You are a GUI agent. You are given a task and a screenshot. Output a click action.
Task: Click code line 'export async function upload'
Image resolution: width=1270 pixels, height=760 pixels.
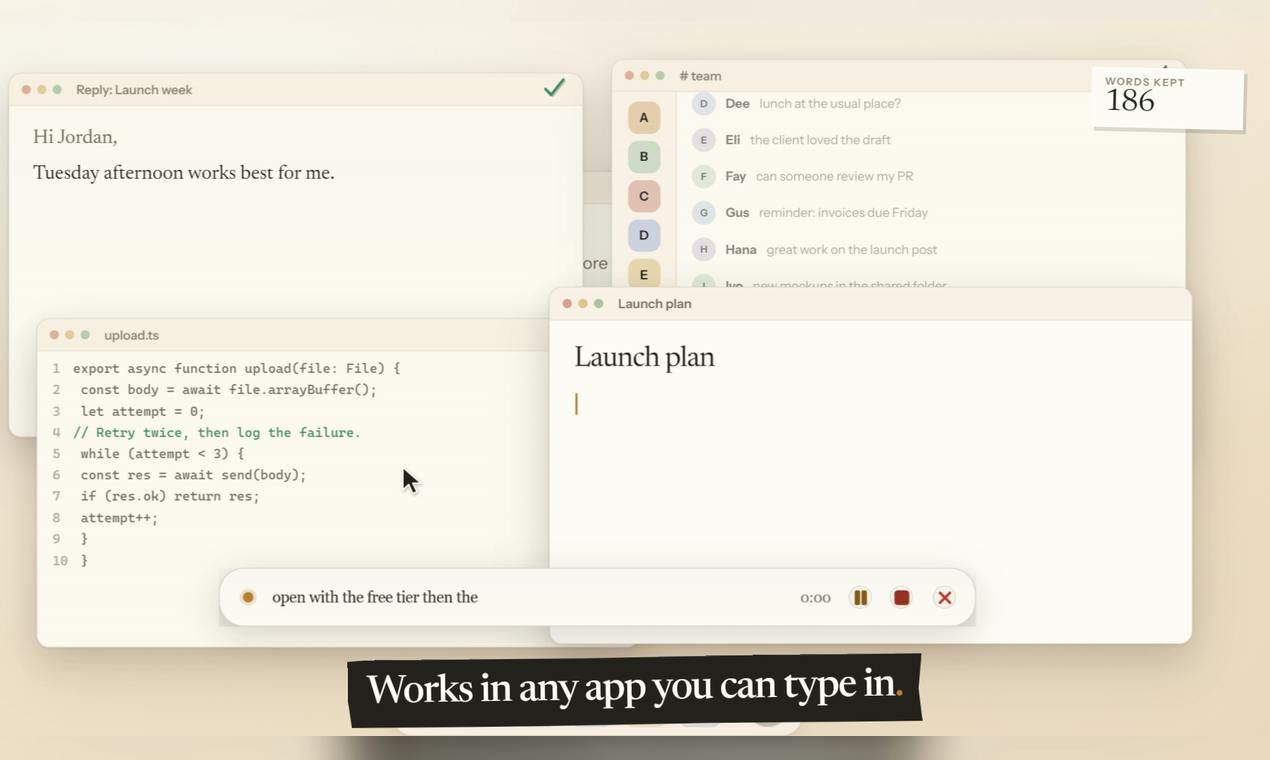236,368
